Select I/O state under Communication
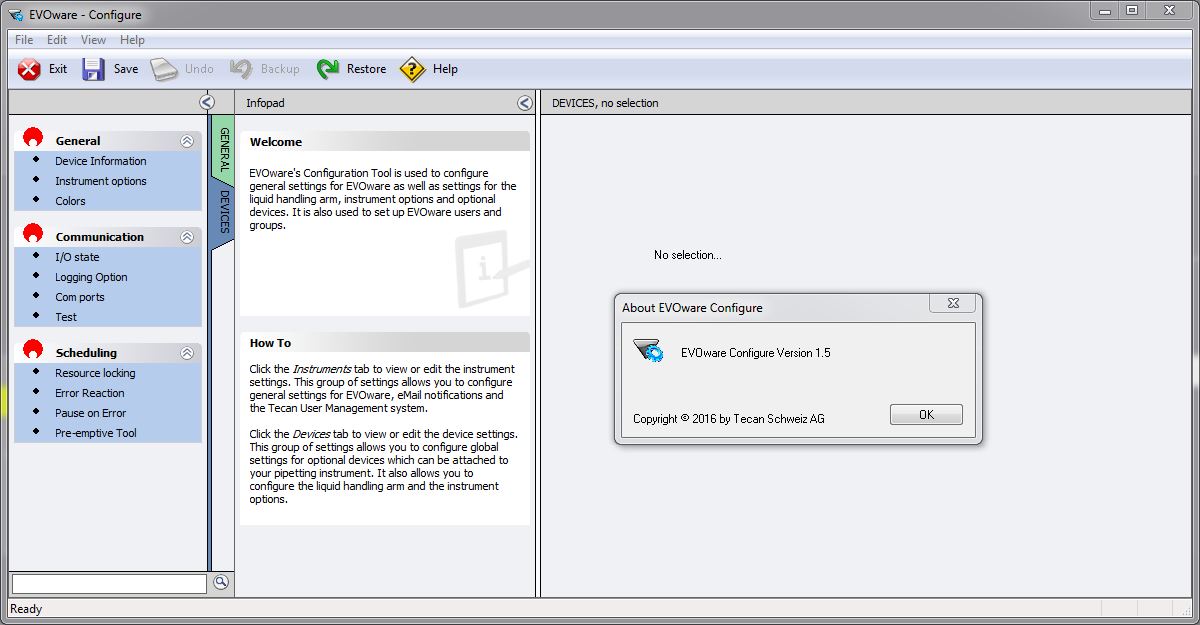Viewport: 1200px width, 625px height. (77, 257)
